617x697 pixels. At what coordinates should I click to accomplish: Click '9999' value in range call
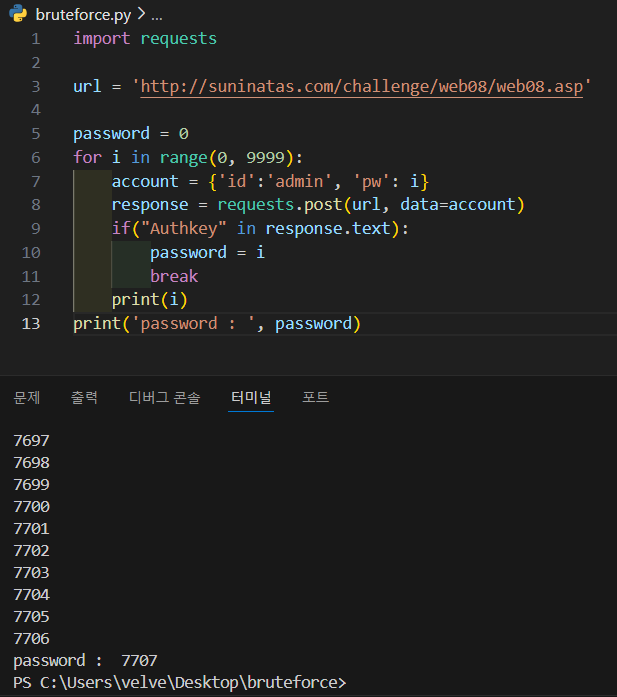point(265,158)
